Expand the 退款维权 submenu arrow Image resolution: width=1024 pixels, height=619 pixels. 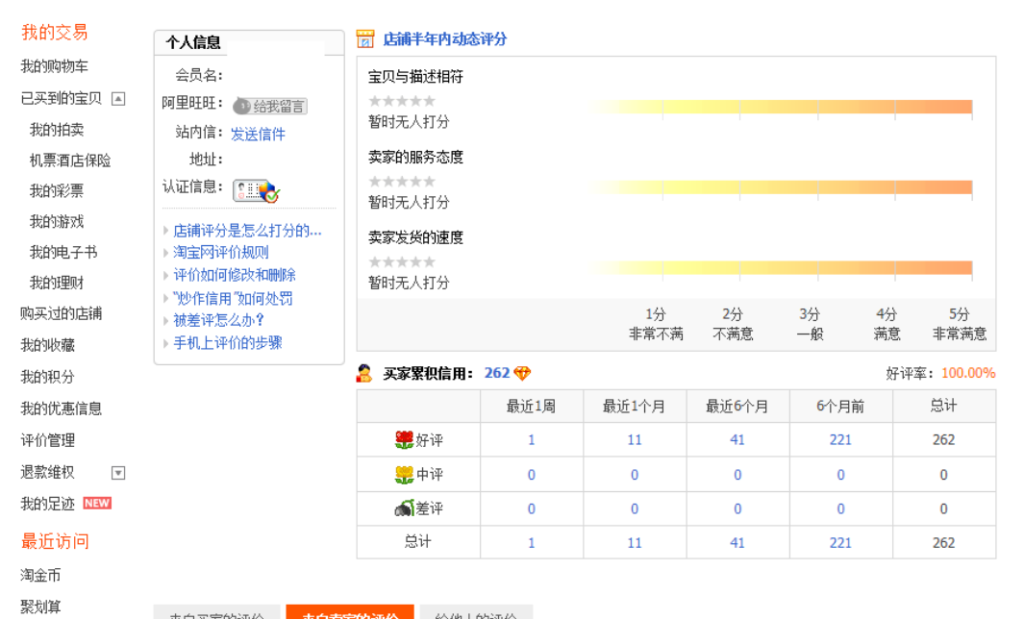pos(118,473)
